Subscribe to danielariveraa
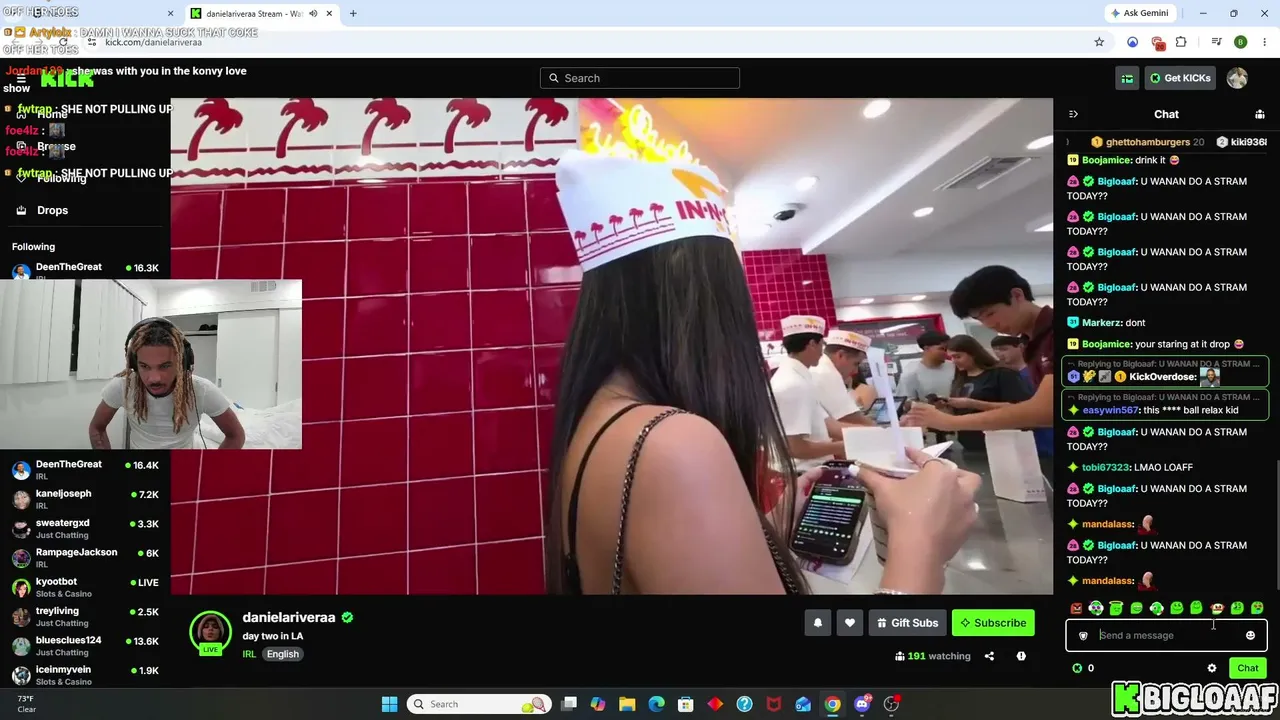This screenshot has width=1280, height=720. click(993, 623)
